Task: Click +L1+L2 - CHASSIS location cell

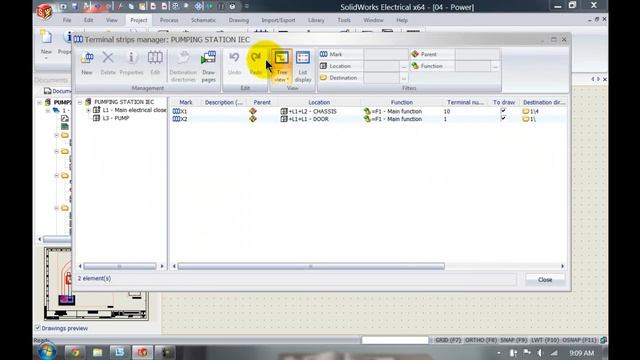Action: 309,111
